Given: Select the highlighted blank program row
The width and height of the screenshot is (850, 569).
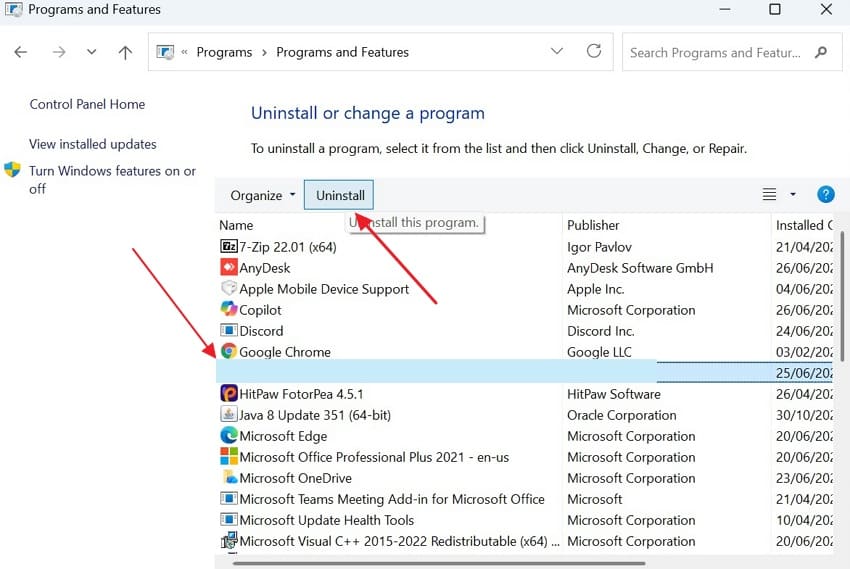Looking at the screenshot, I should pyautogui.click(x=524, y=373).
